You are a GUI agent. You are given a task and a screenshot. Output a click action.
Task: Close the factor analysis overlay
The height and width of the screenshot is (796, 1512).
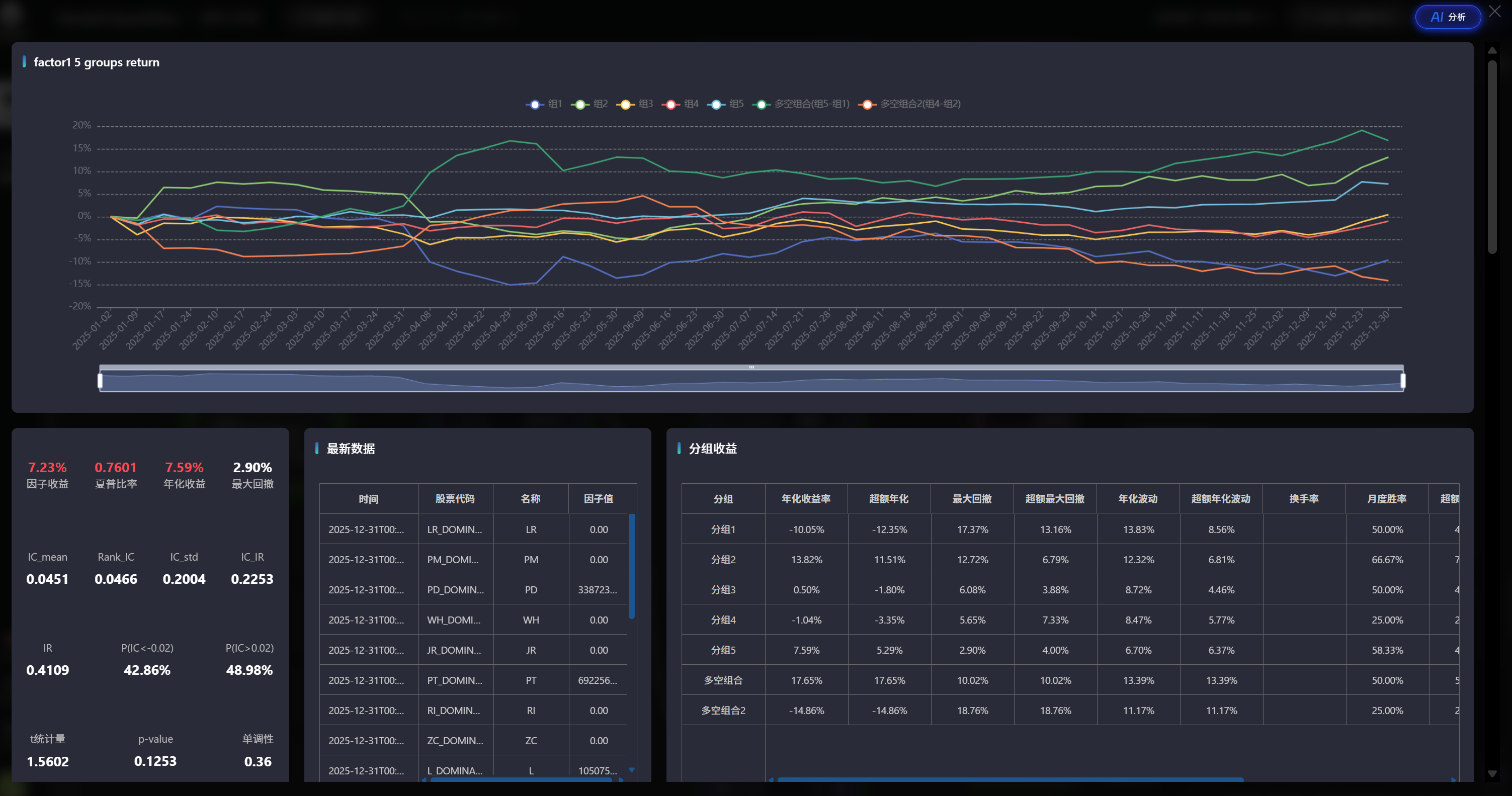[1494, 11]
